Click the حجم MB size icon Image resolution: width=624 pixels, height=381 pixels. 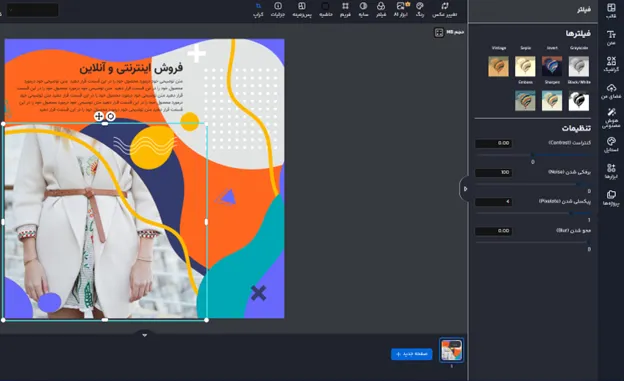(439, 33)
